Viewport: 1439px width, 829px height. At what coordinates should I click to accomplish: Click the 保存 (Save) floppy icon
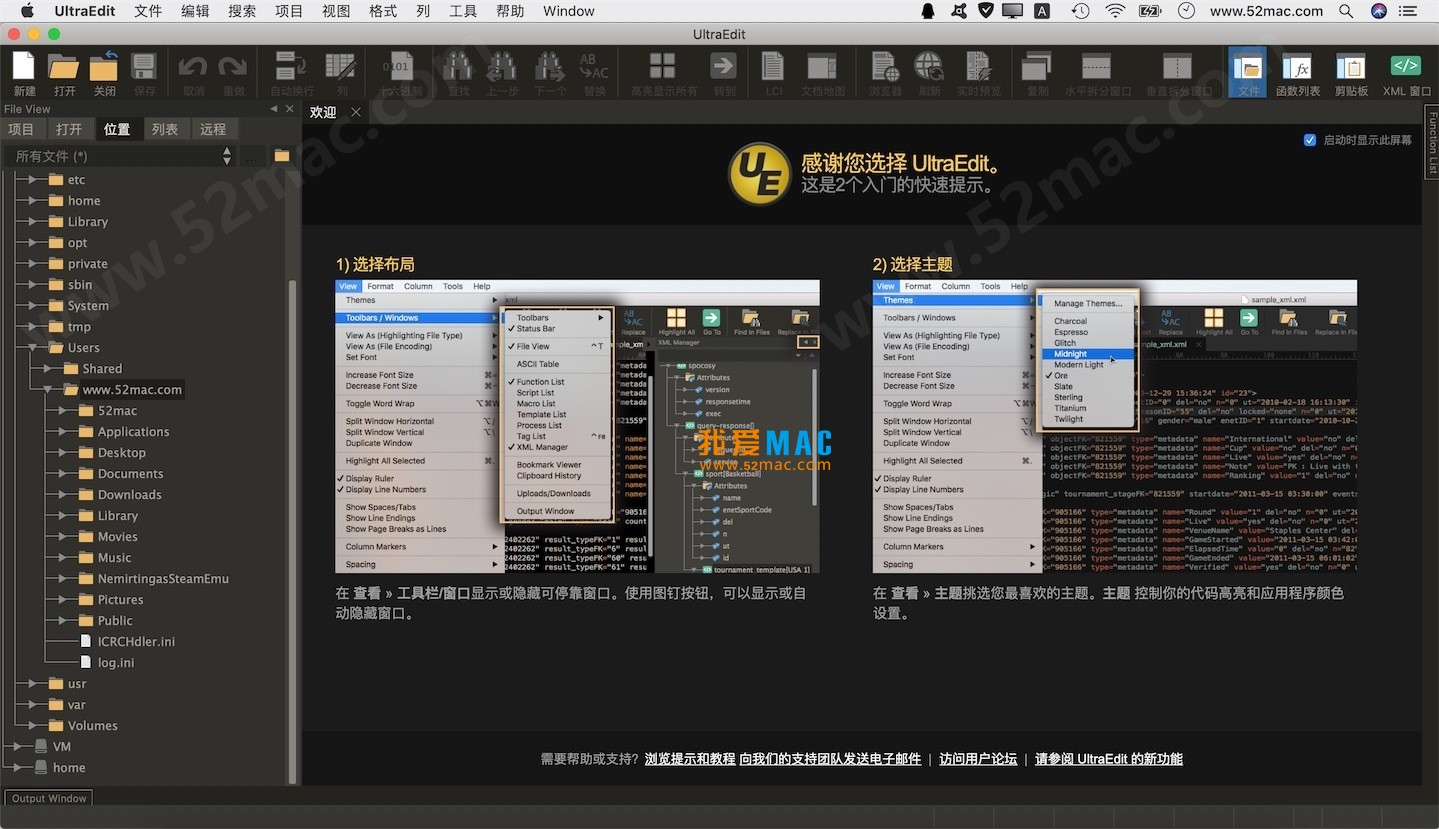(x=144, y=67)
